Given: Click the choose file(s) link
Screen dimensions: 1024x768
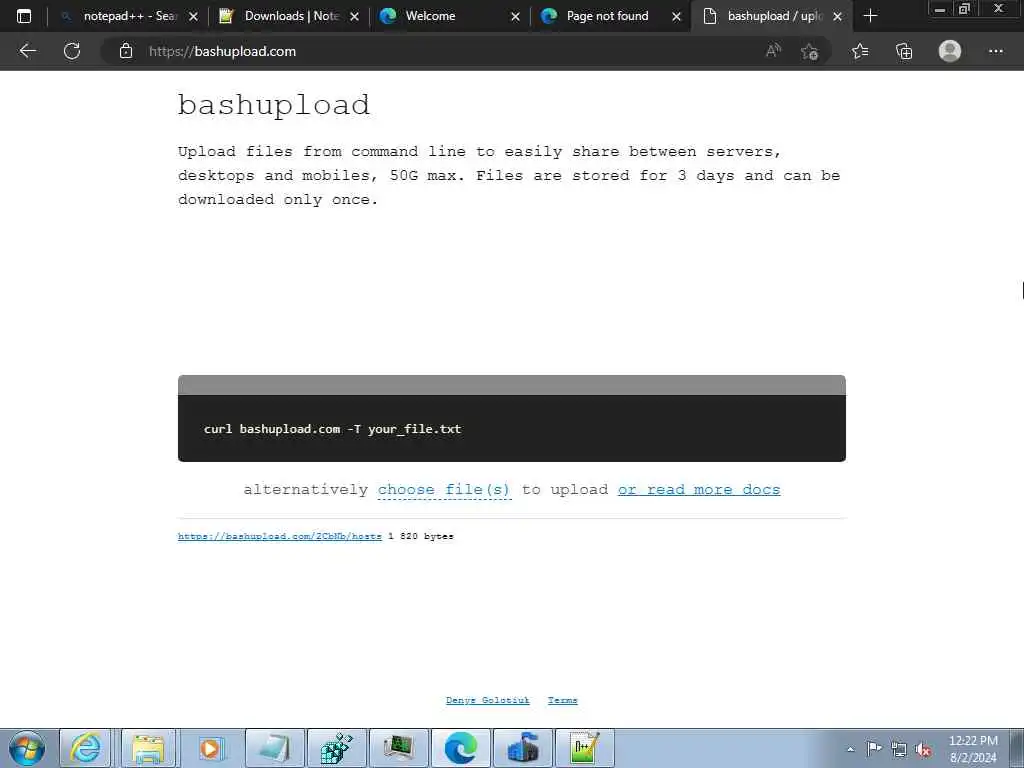Looking at the screenshot, I should tap(444, 490).
